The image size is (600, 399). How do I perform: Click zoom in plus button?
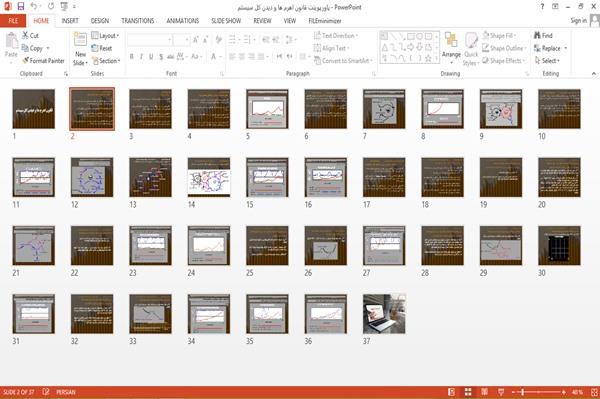click(564, 392)
